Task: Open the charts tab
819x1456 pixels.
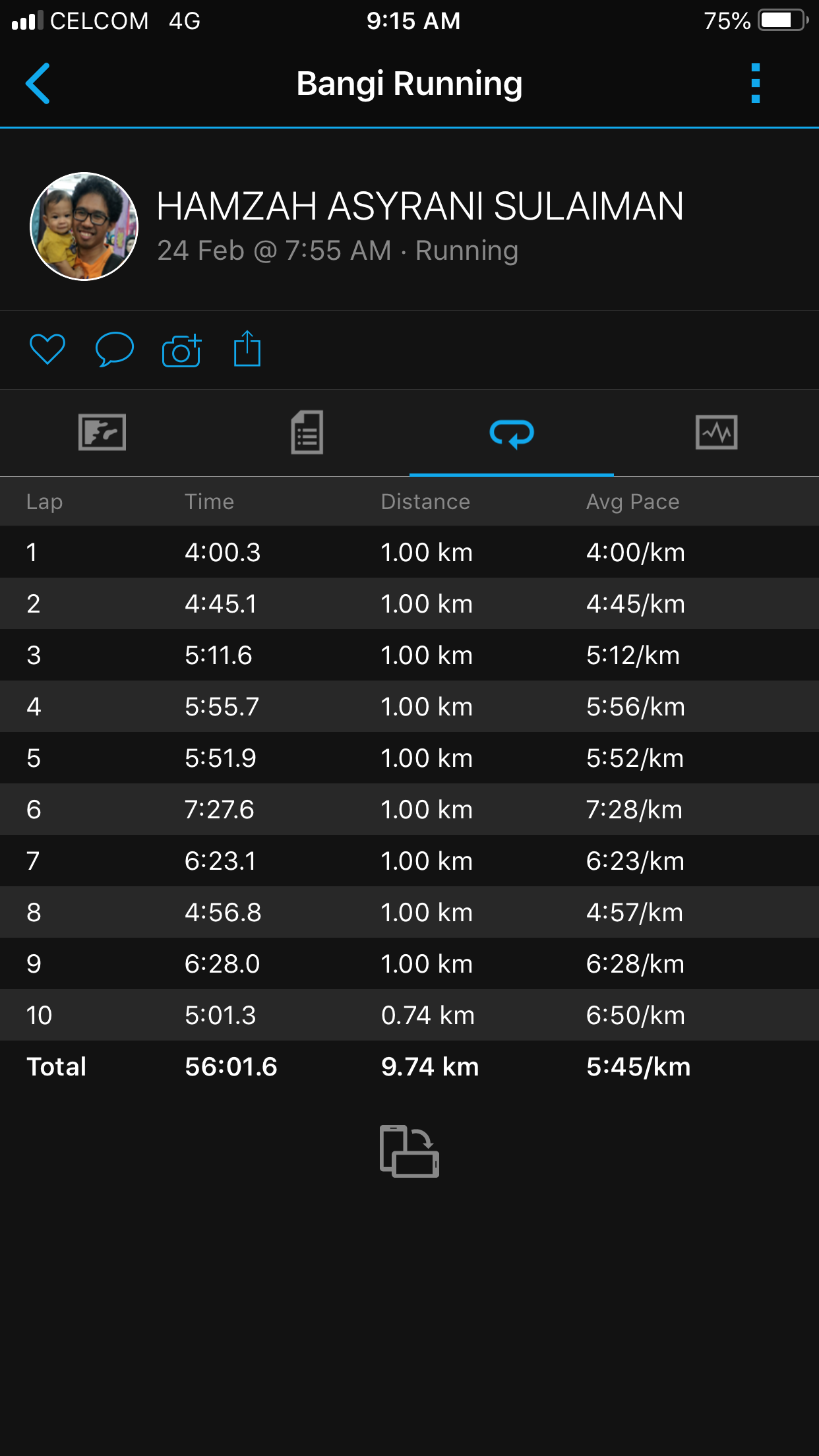Action: (x=716, y=433)
